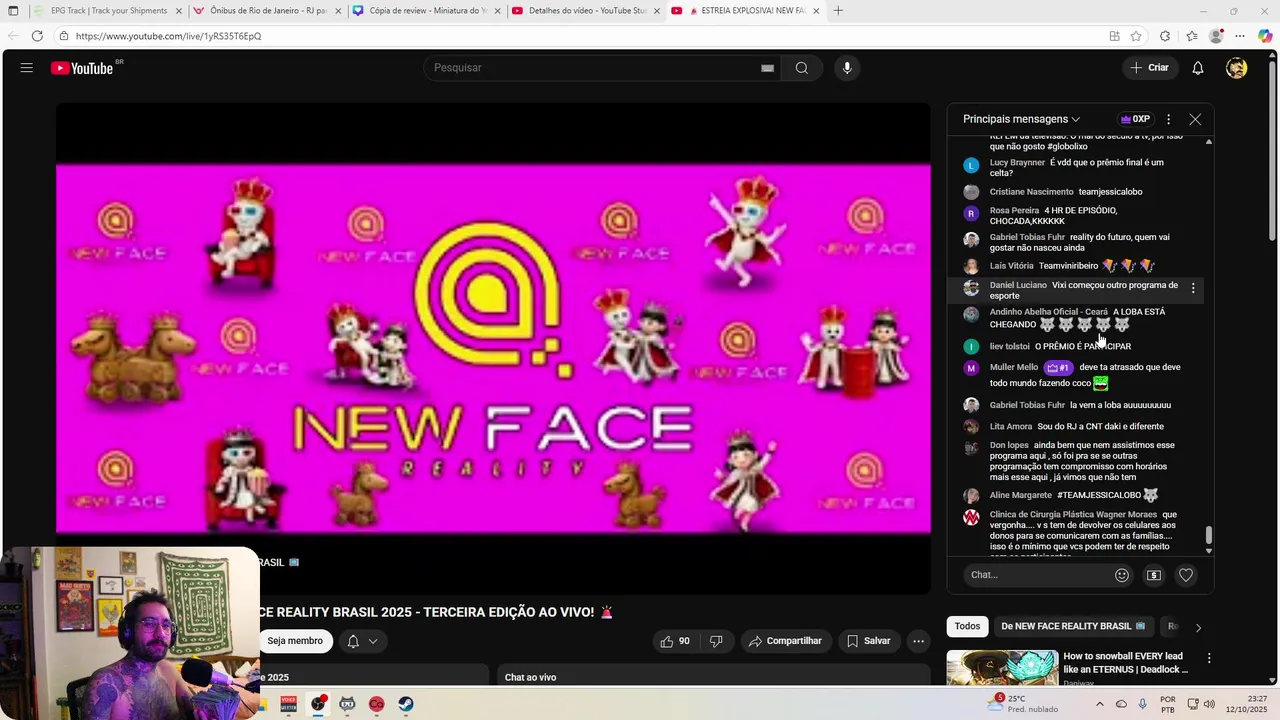Screen dimensions: 1280x720
Task: Open the emoji picker in chat
Action: point(1122,575)
